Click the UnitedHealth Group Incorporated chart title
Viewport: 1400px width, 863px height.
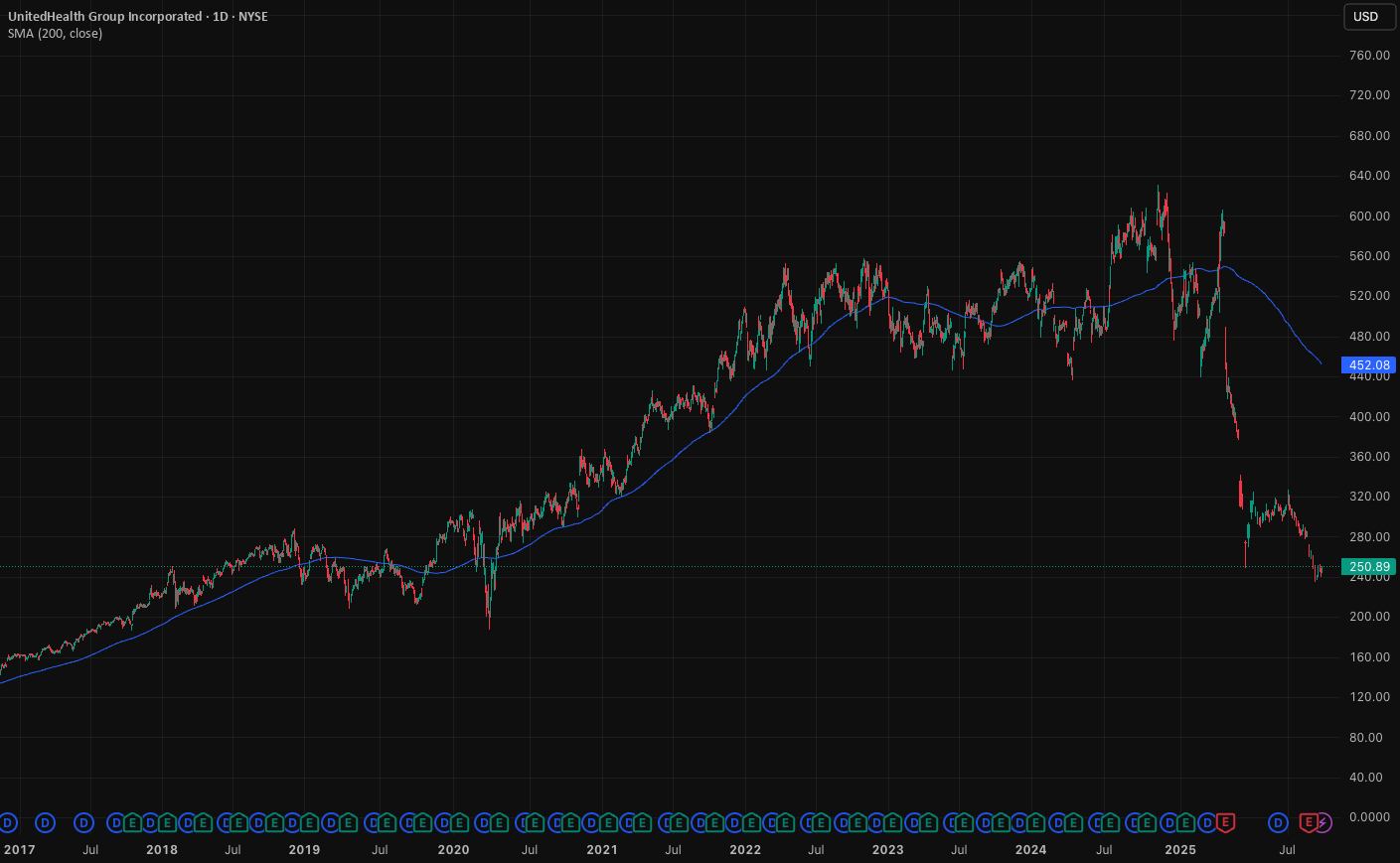(x=105, y=17)
